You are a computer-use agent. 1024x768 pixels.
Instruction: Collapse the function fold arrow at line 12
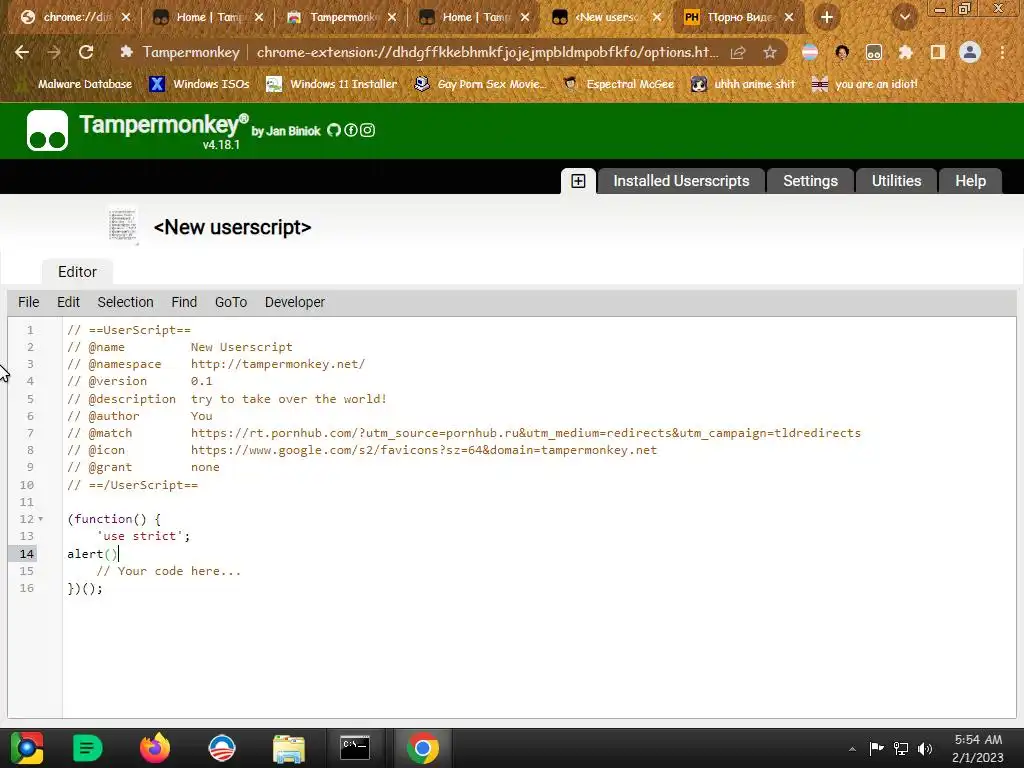tap(40, 519)
